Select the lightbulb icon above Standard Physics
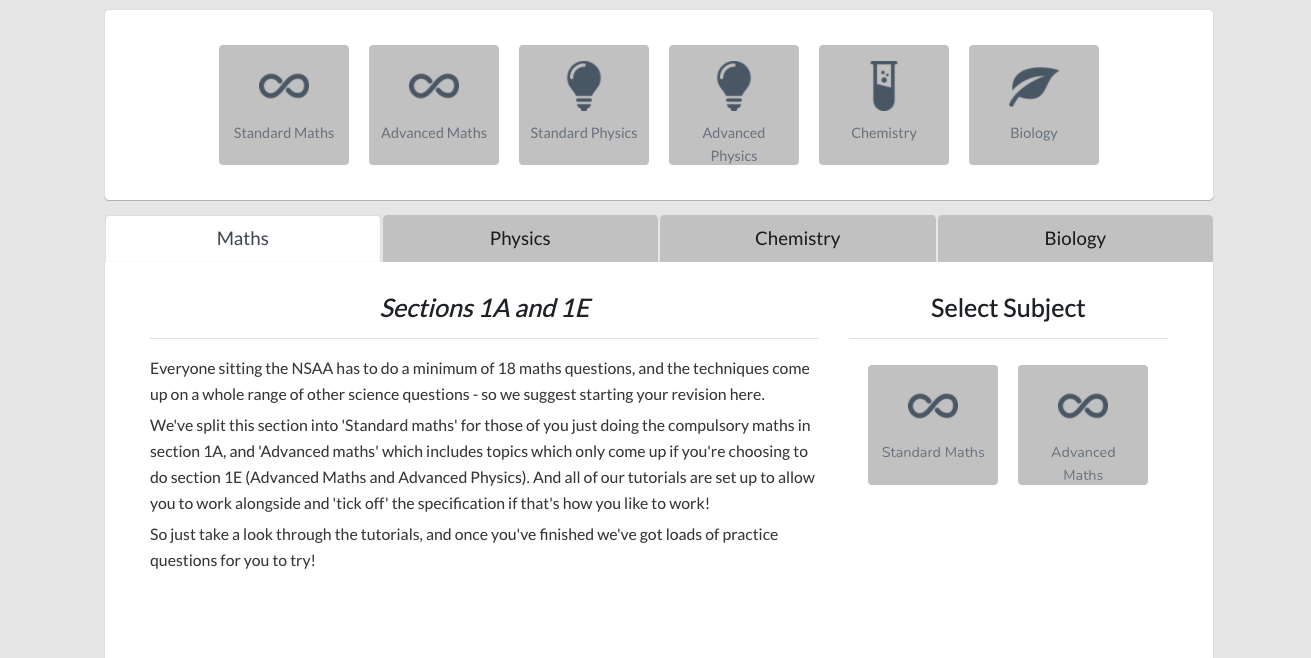Image resolution: width=1311 pixels, height=658 pixels. pyautogui.click(x=584, y=85)
